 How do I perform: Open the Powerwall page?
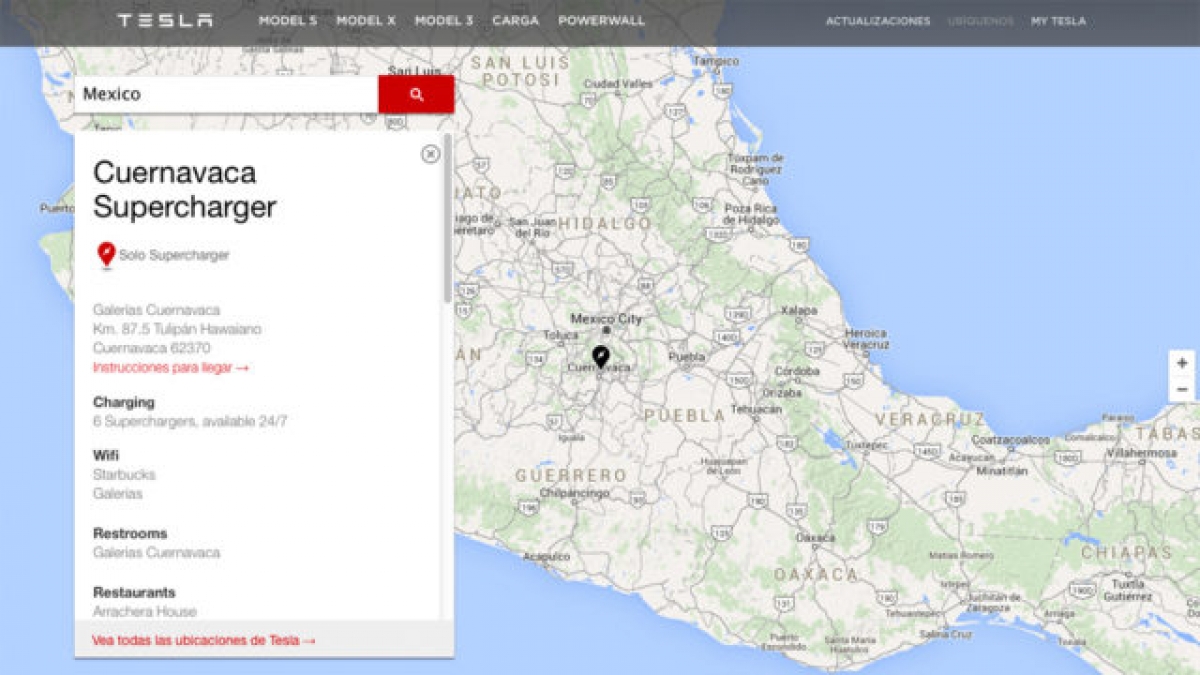[601, 20]
